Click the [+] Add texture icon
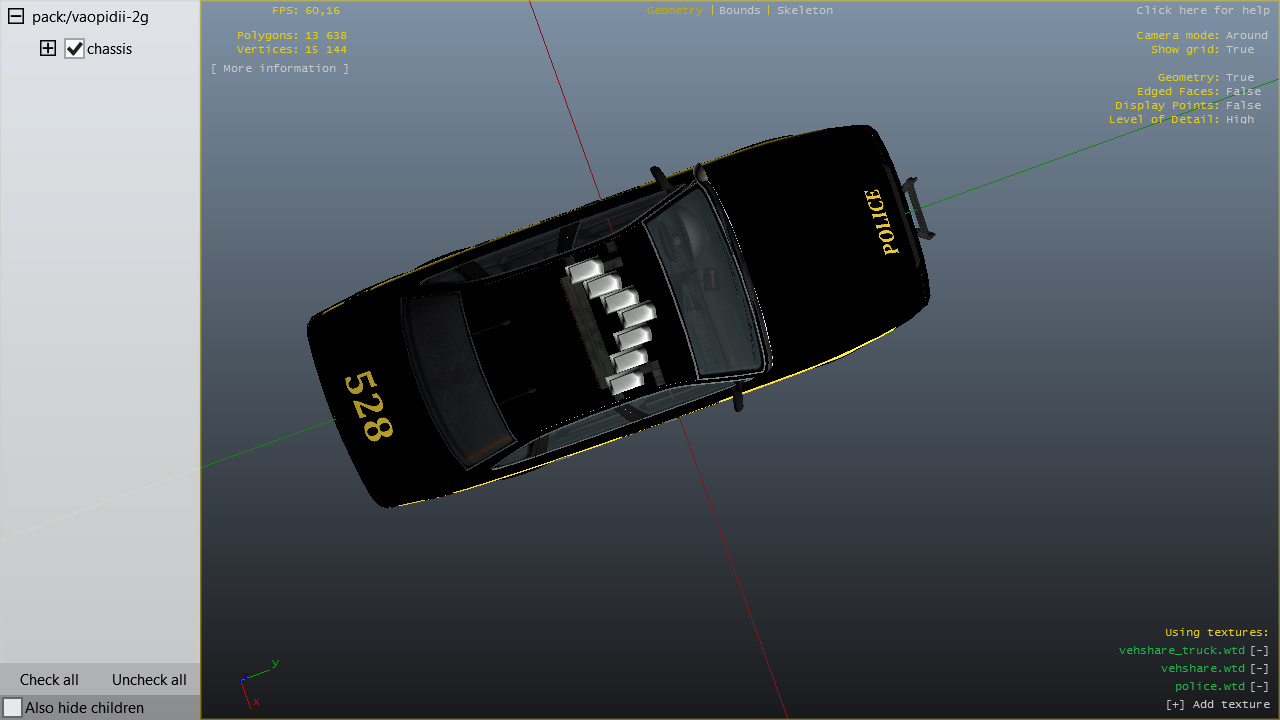1280x720 pixels. 1176,704
